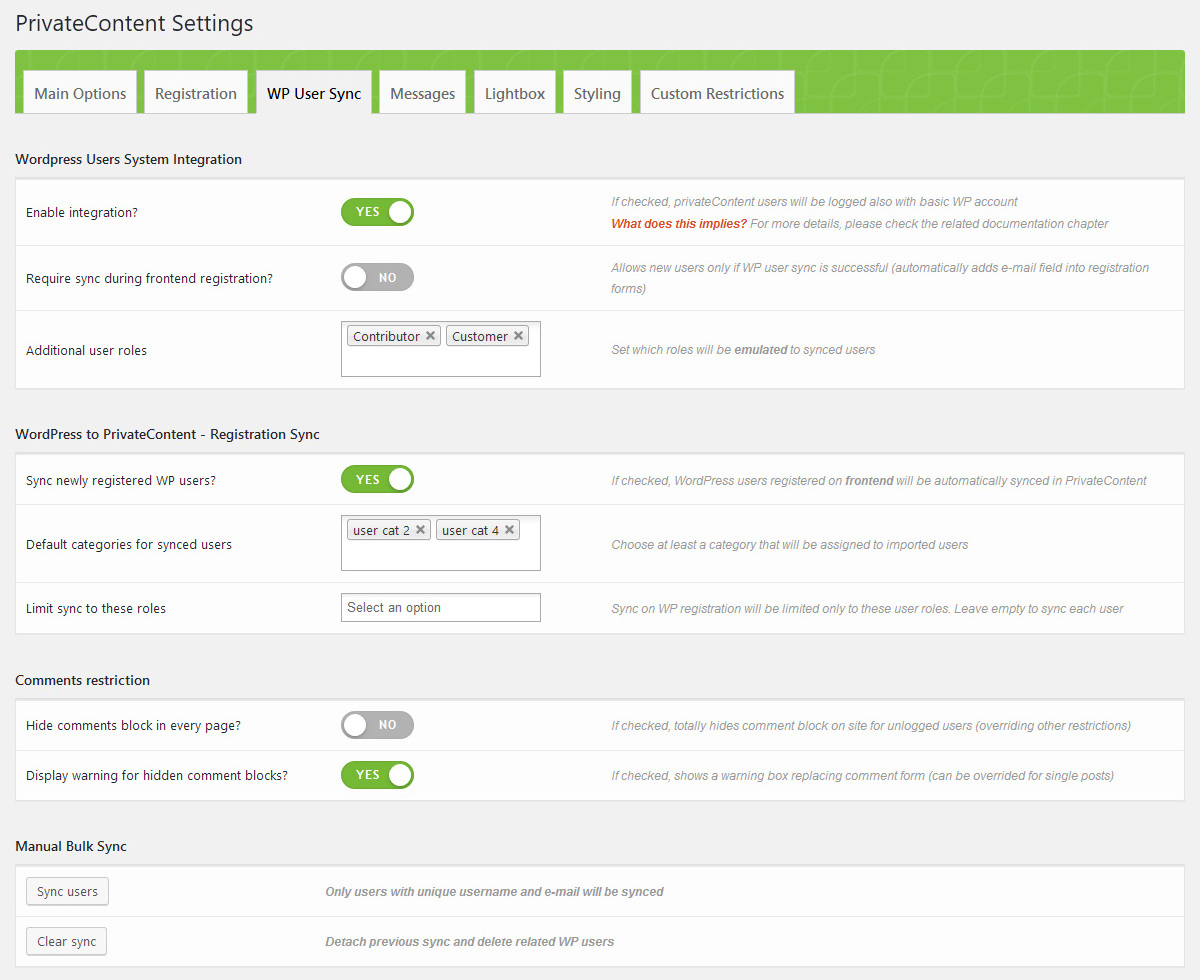Click the 'Comments restriction' section heading
The height and width of the screenshot is (980, 1200).
click(83, 680)
